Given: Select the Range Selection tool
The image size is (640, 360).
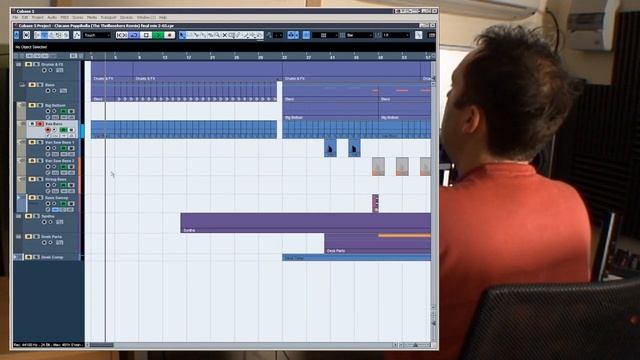Looking at the screenshot, I should (189, 35).
